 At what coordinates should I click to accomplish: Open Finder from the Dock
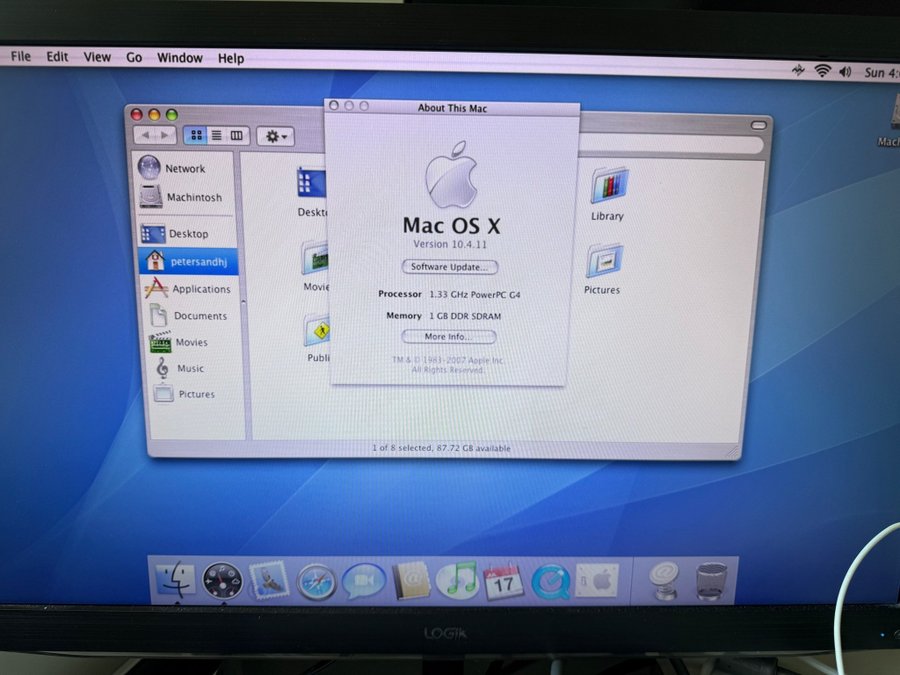pos(174,580)
